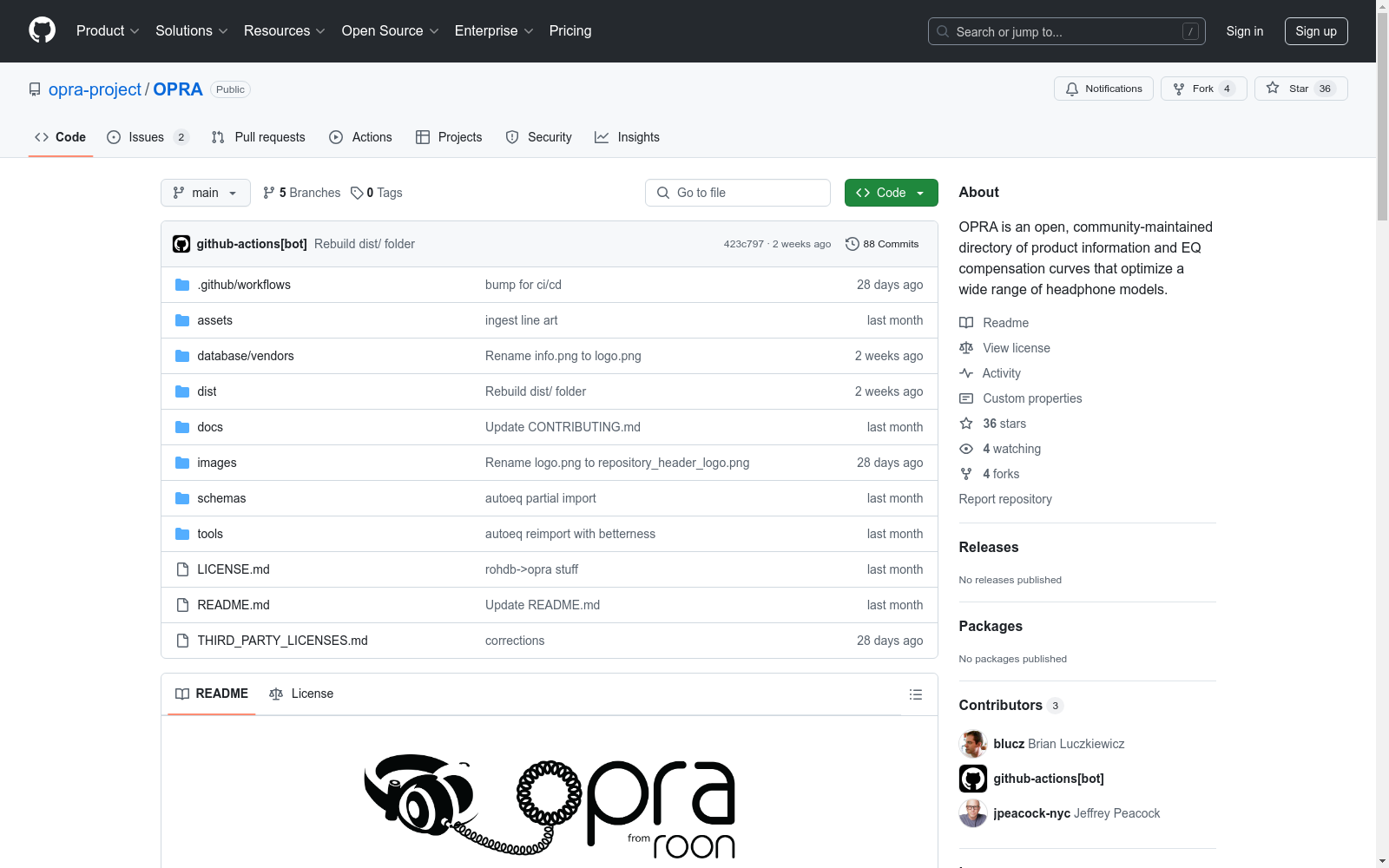Open the Security tab
This screenshot has height=868, width=1389.
tap(539, 137)
